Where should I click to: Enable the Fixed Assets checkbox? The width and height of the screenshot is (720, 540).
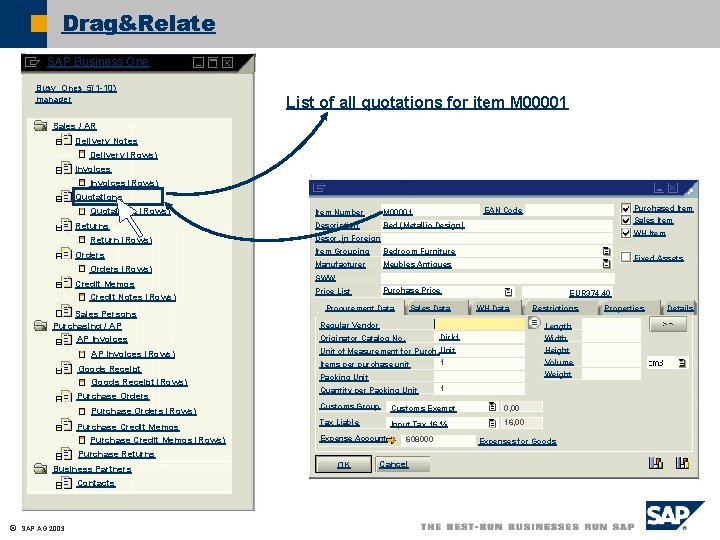coord(626,257)
